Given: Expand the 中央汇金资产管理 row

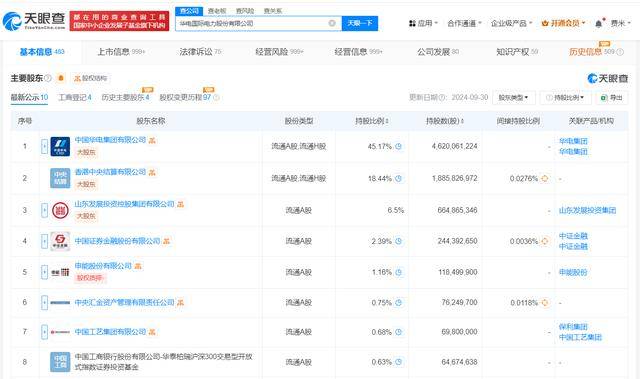Looking at the screenshot, I should [44, 302].
